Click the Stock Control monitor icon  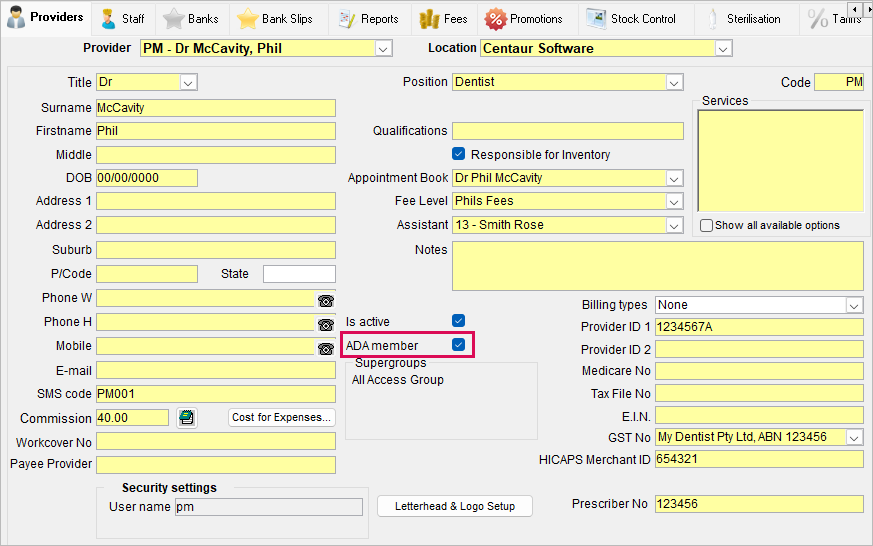(x=596, y=18)
